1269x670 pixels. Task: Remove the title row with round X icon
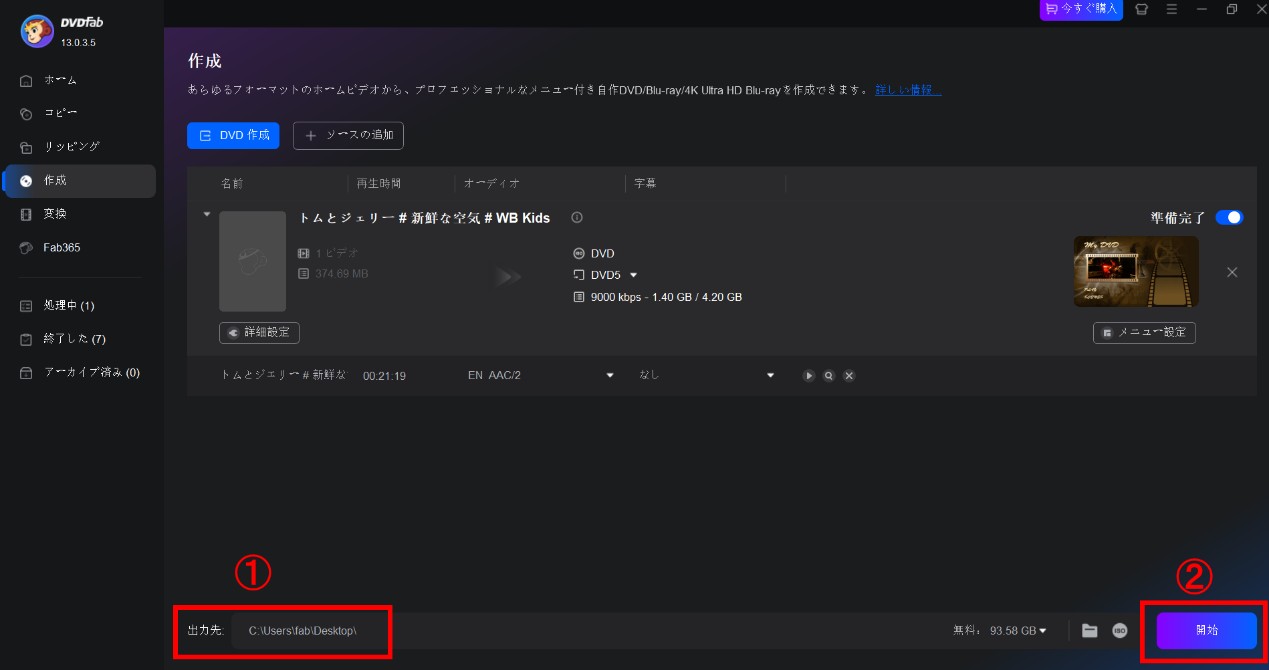849,375
